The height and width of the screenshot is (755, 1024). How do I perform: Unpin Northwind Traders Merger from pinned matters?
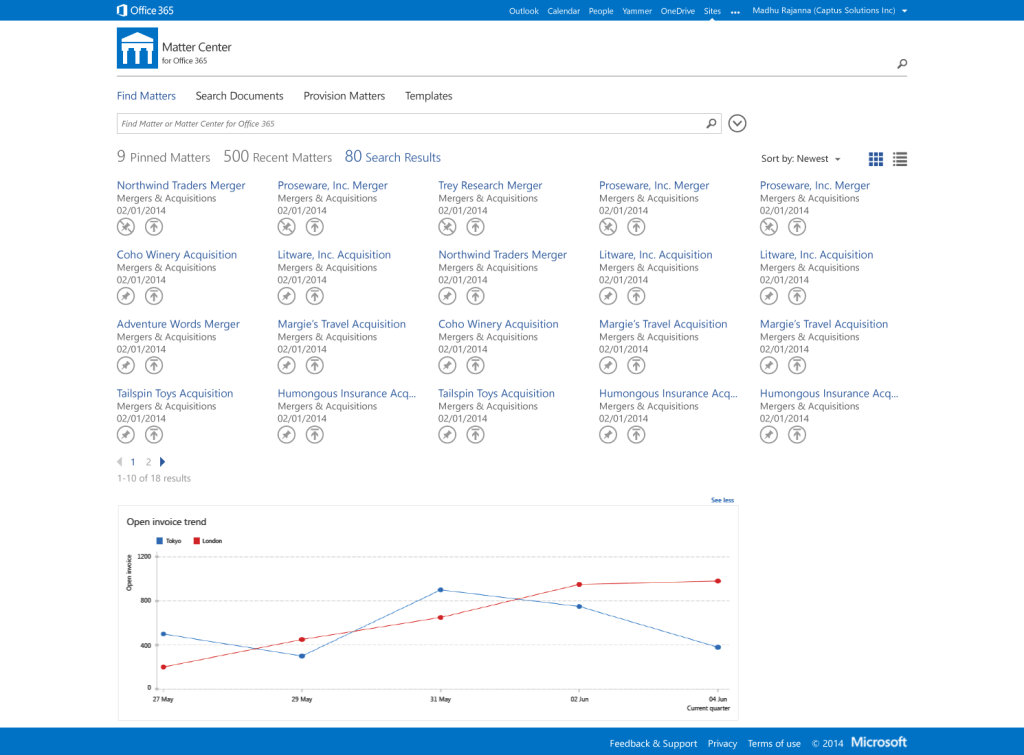(125, 227)
